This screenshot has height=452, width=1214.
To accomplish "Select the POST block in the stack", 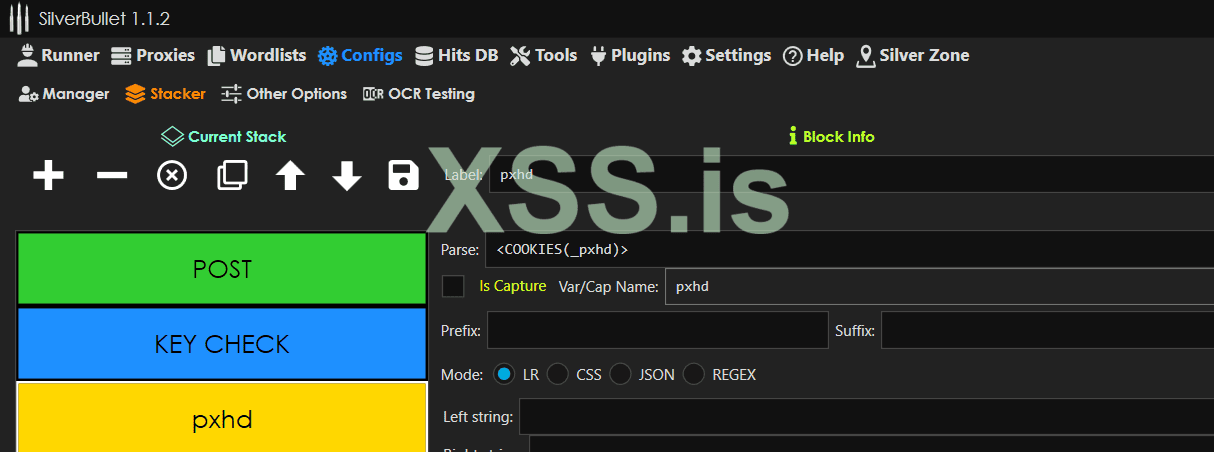I will click(x=222, y=269).
